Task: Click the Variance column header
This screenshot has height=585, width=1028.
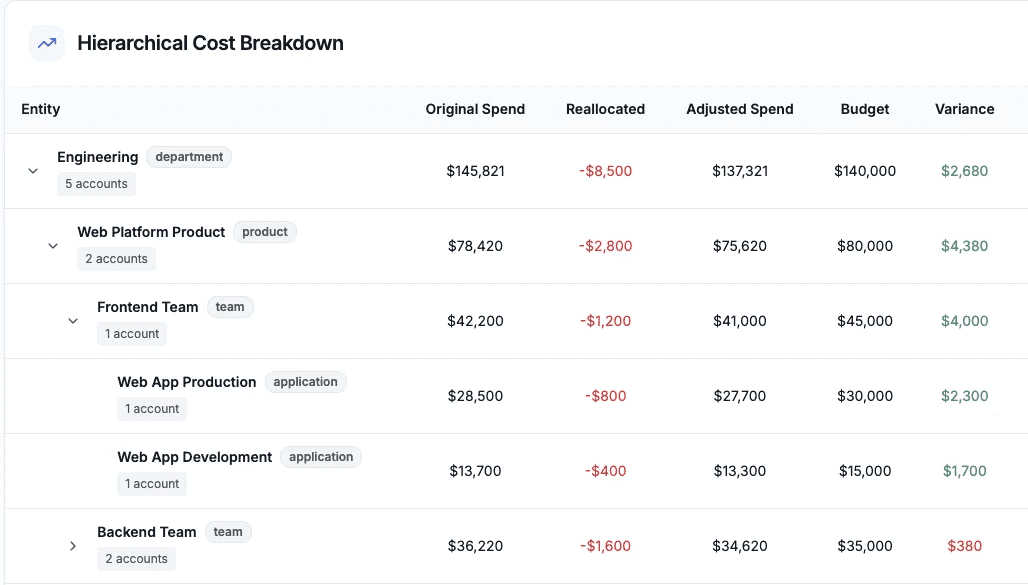Action: [x=964, y=109]
